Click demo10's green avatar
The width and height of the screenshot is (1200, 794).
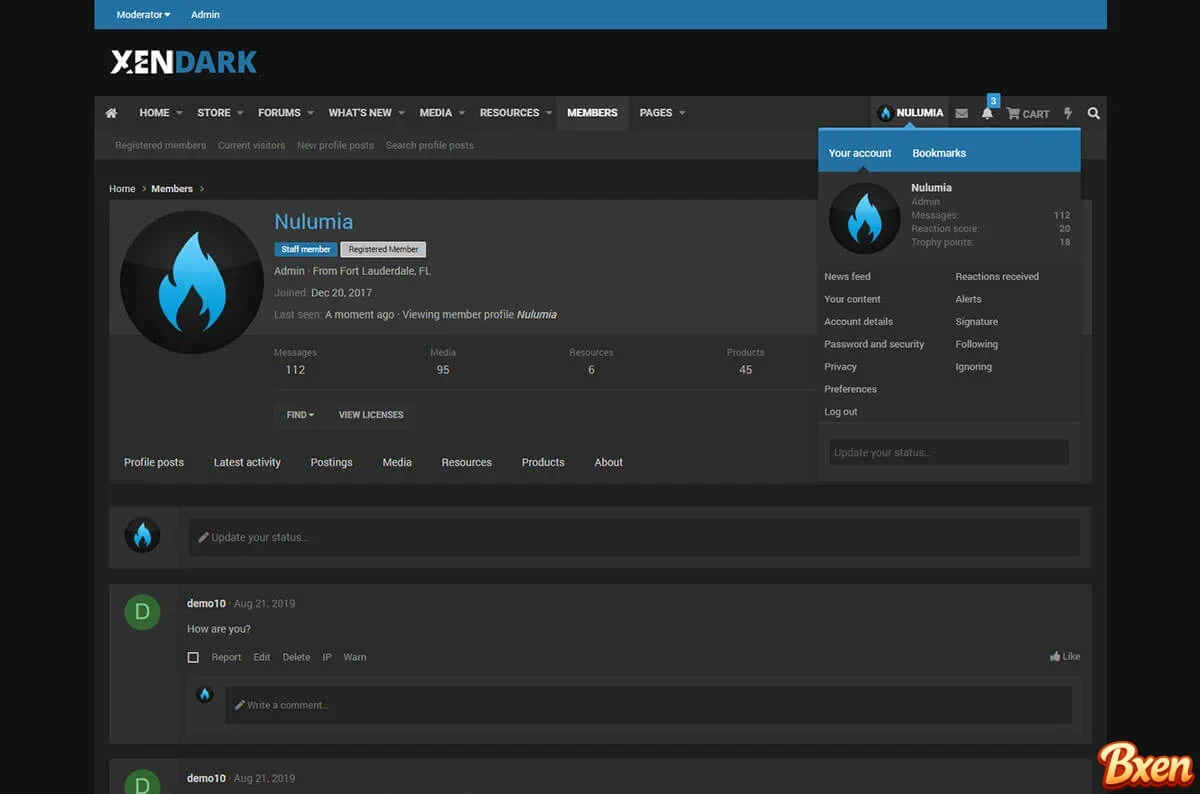click(x=143, y=612)
